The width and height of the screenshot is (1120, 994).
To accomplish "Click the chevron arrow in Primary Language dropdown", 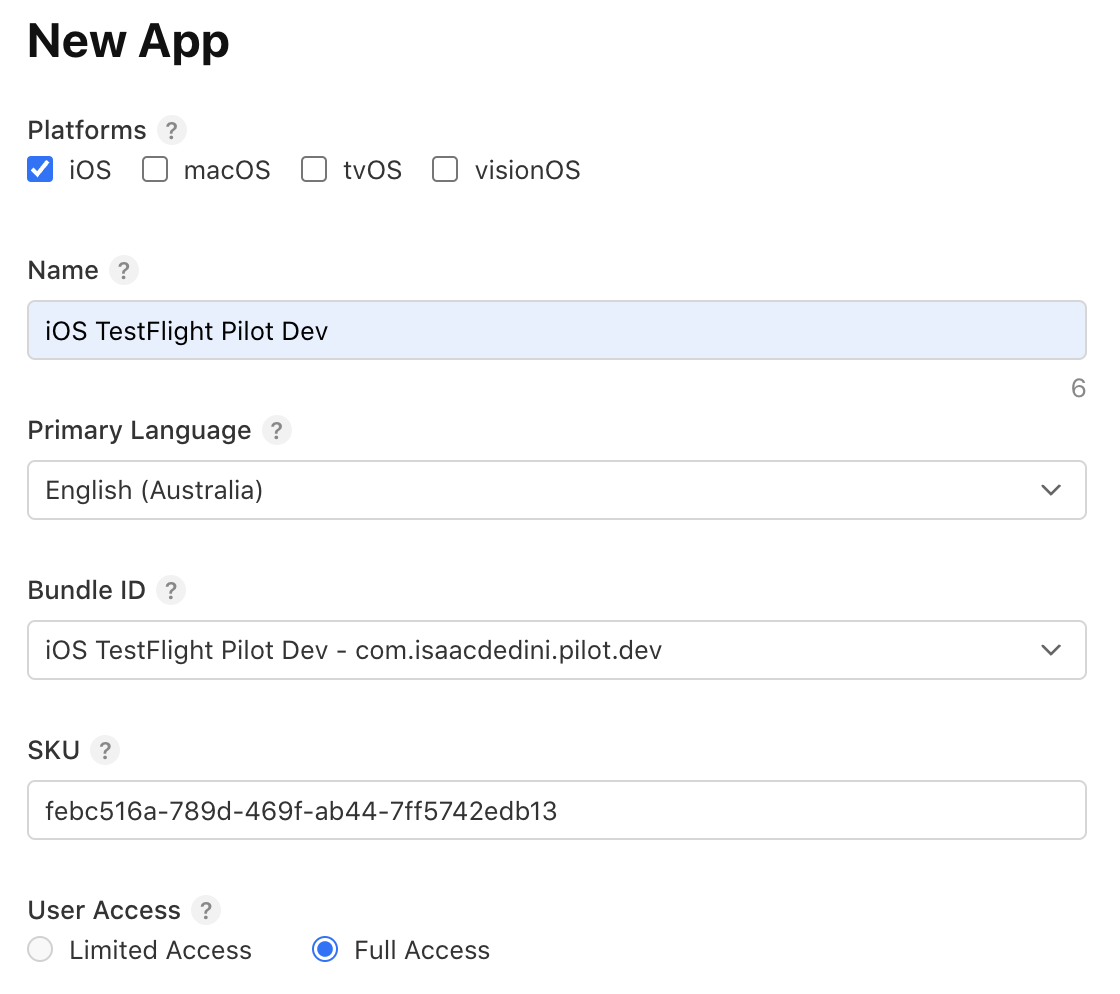I will [x=1050, y=490].
